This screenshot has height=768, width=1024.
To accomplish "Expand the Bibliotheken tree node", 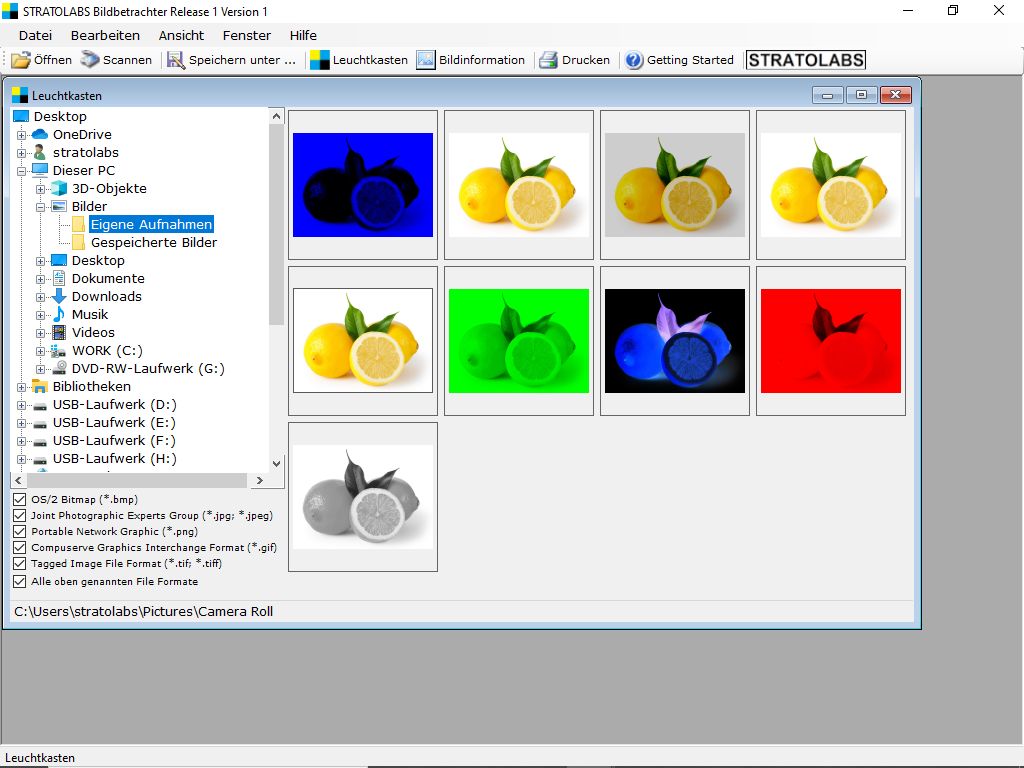I will (22, 387).
